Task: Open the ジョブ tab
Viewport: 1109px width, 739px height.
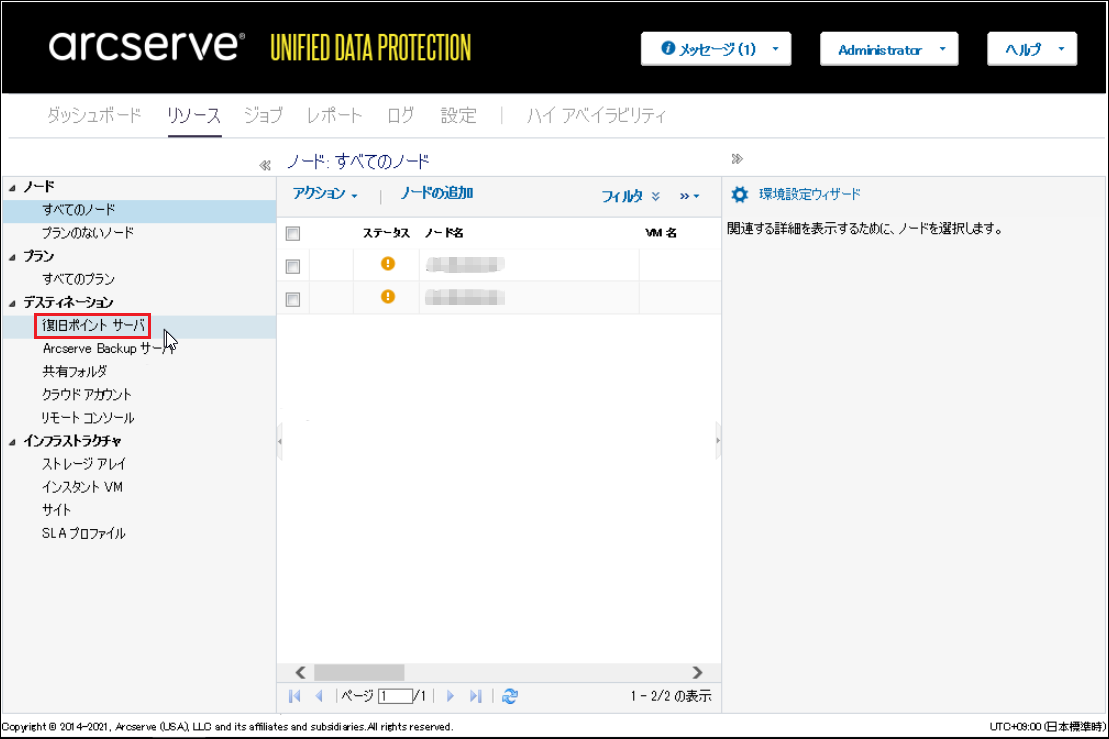Action: (263, 115)
